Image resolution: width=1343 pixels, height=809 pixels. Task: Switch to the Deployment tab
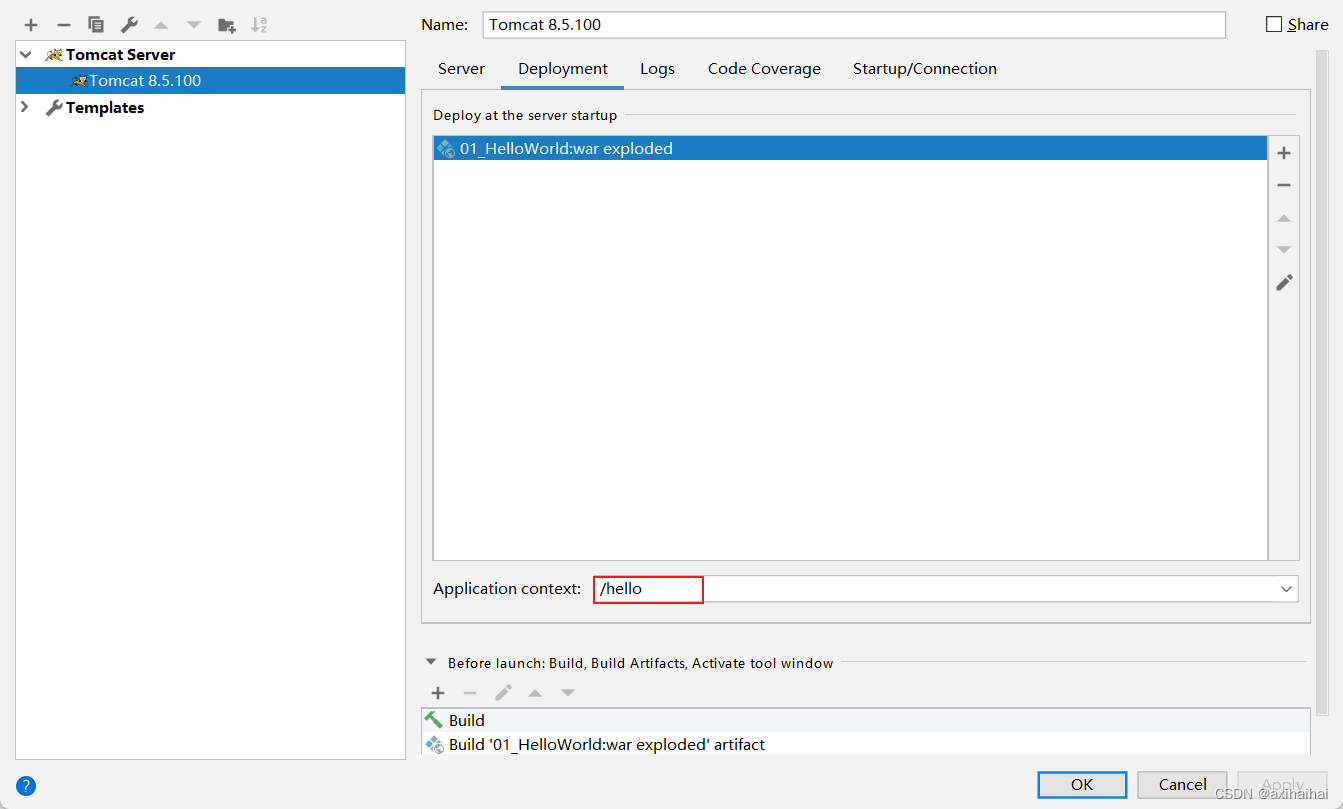pos(563,69)
